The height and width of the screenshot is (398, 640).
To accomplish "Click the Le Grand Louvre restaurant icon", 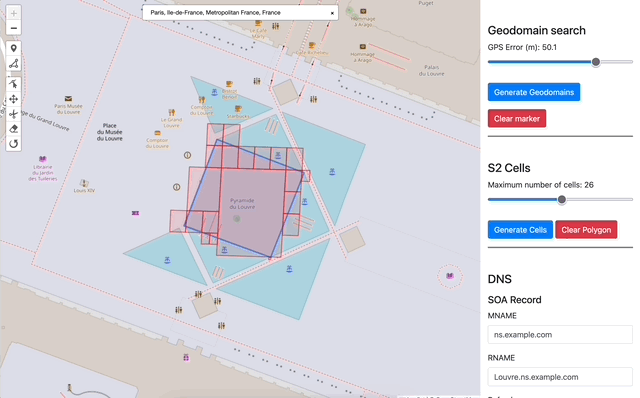I will pyautogui.click(x=172, y=112).
